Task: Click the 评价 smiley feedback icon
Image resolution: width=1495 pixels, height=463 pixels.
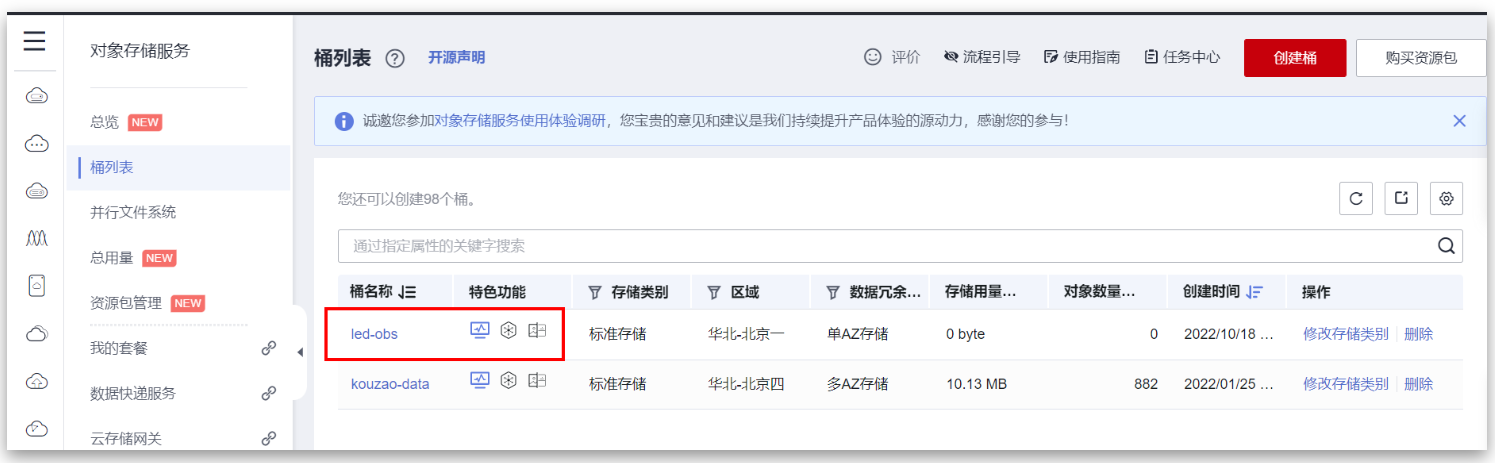Action: [x=873, y=57]
